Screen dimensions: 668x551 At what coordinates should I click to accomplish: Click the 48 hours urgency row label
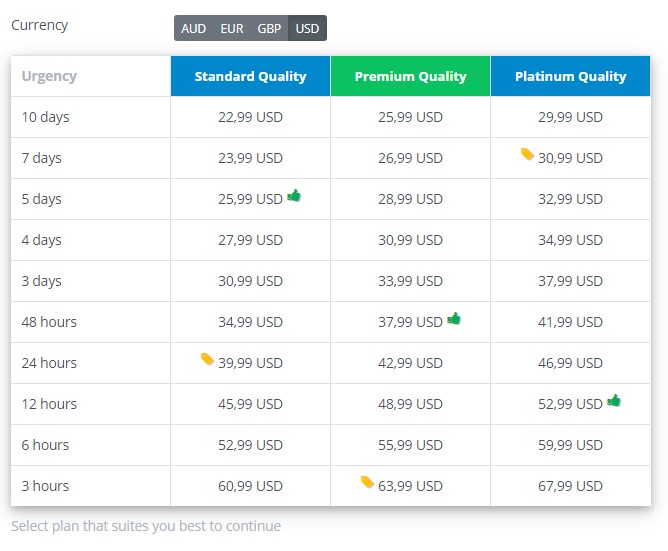[49, 322]
